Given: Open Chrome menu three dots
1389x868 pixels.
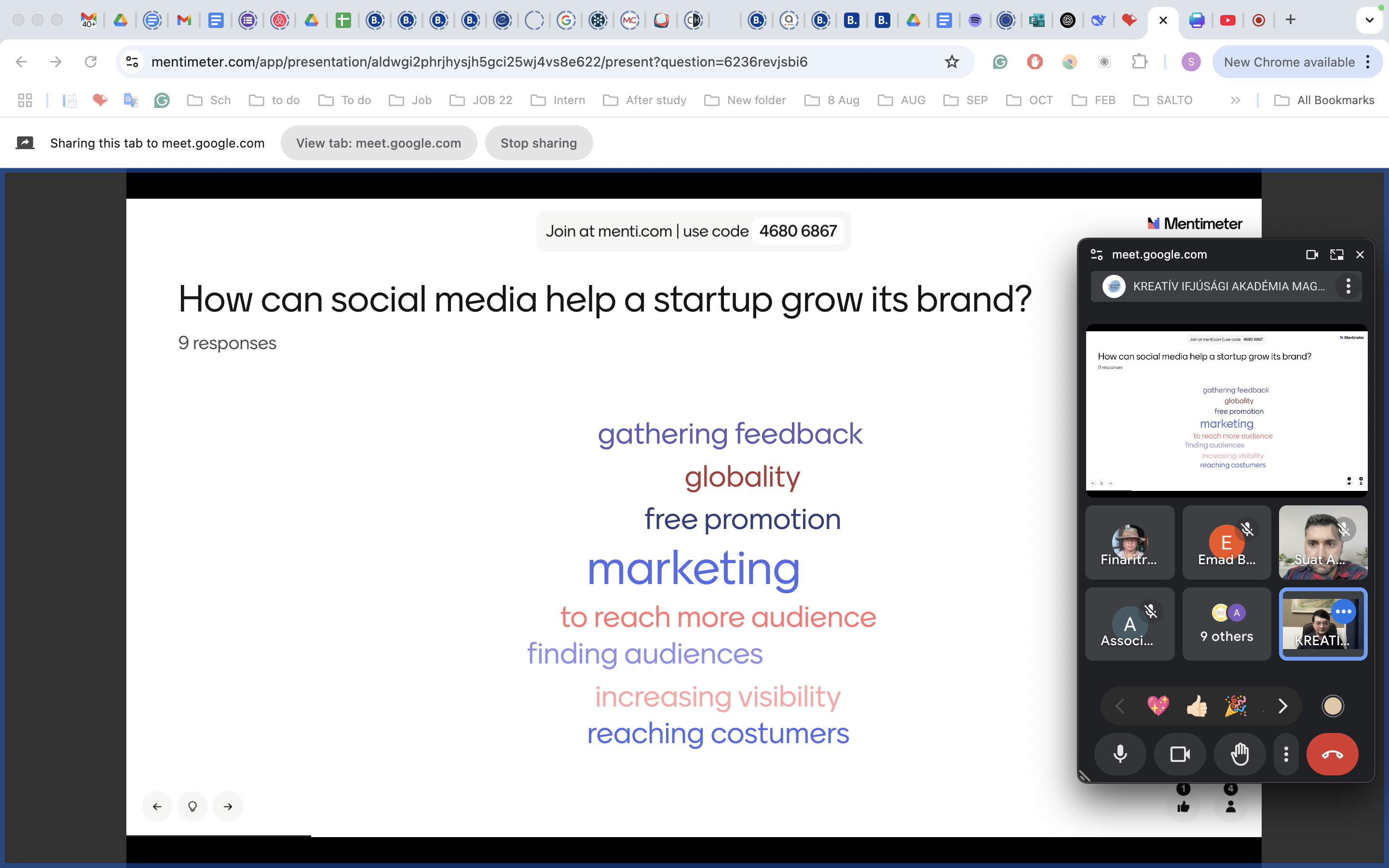Looking at the screenshot, I should 1368,61.
